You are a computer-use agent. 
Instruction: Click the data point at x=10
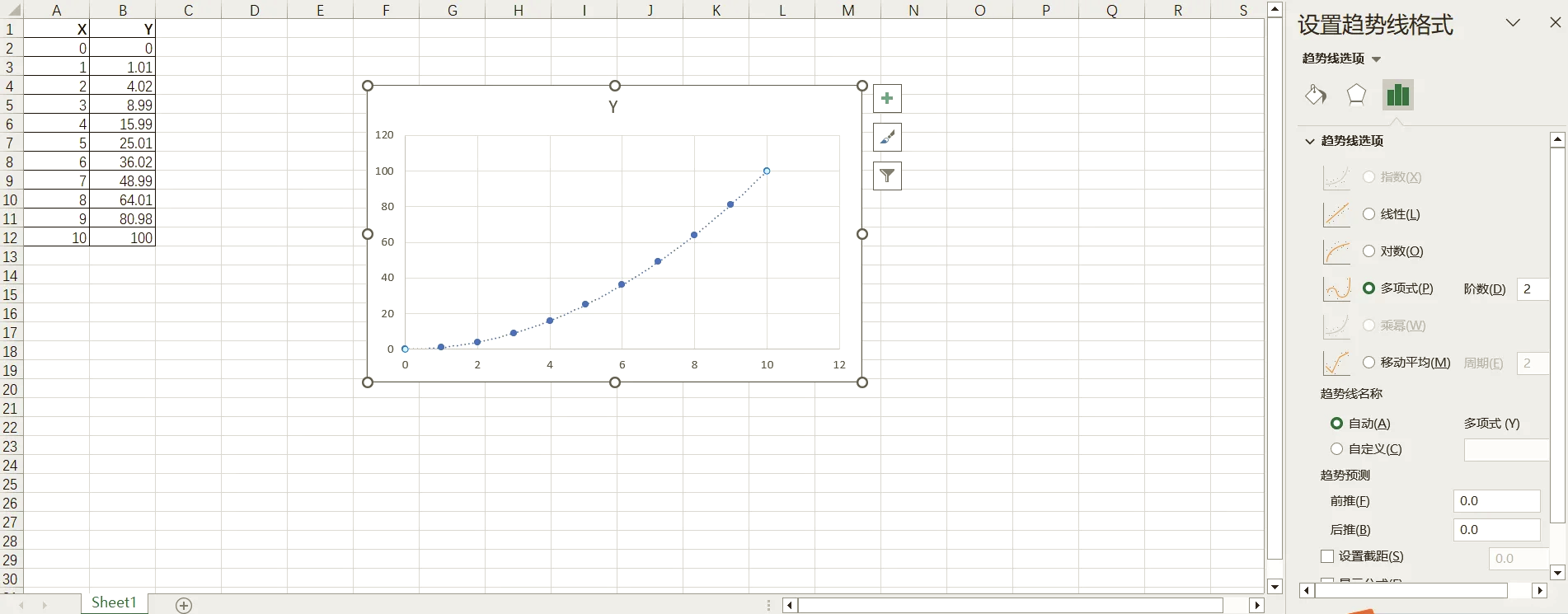point(767,171)
